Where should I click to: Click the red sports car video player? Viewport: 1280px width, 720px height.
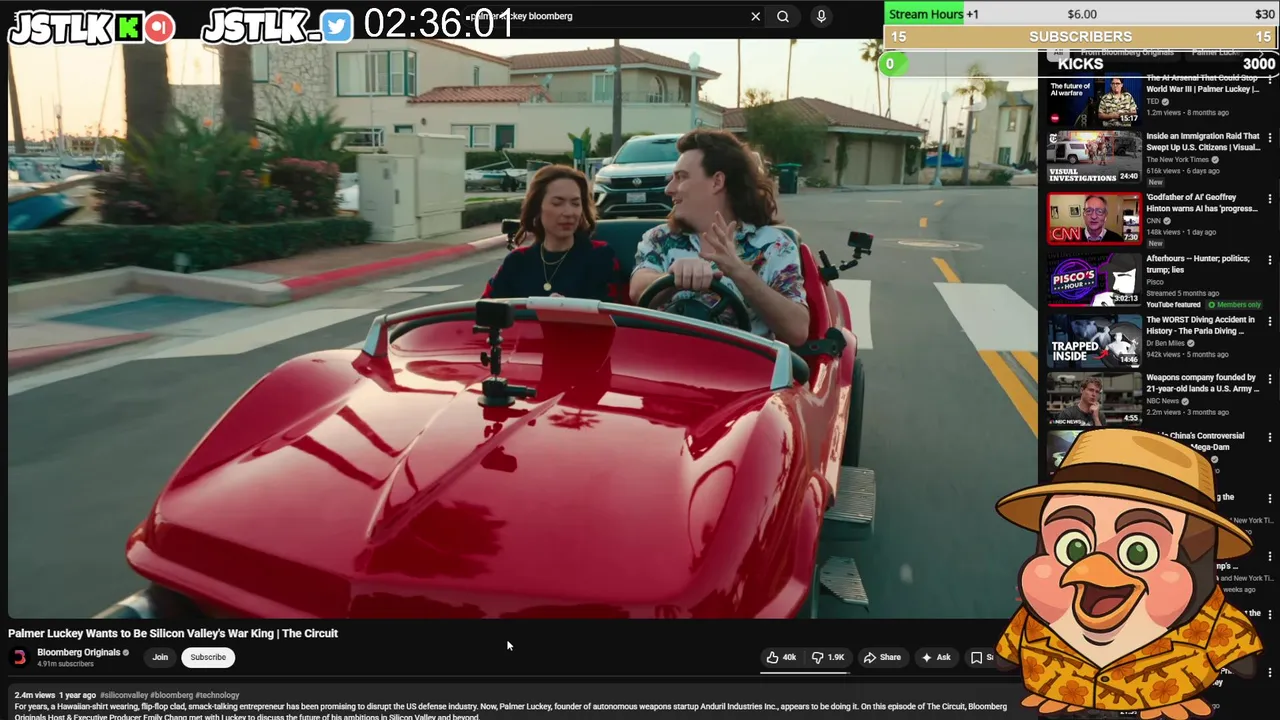point(521,329)
